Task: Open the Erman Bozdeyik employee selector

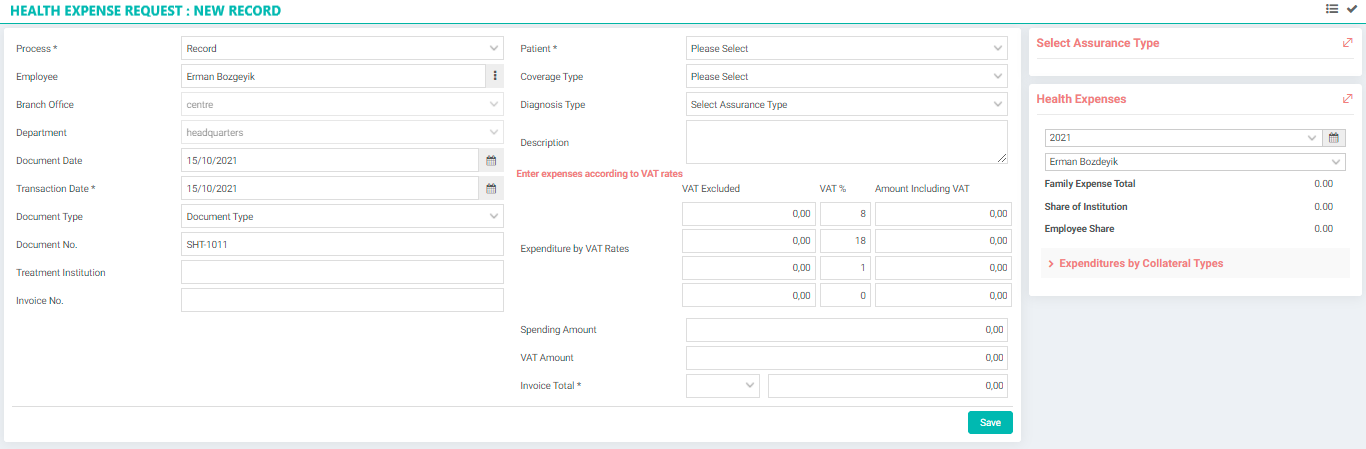Action: tap(1194, 162)
